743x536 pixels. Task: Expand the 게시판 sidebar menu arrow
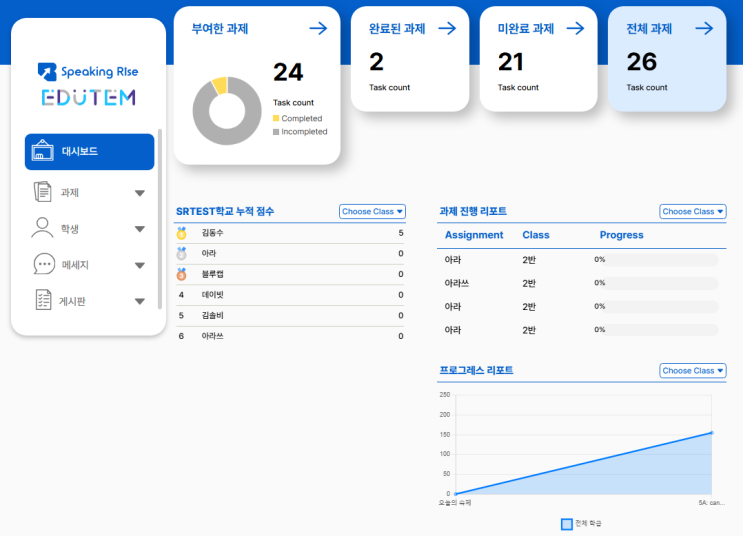pos(140,301)
